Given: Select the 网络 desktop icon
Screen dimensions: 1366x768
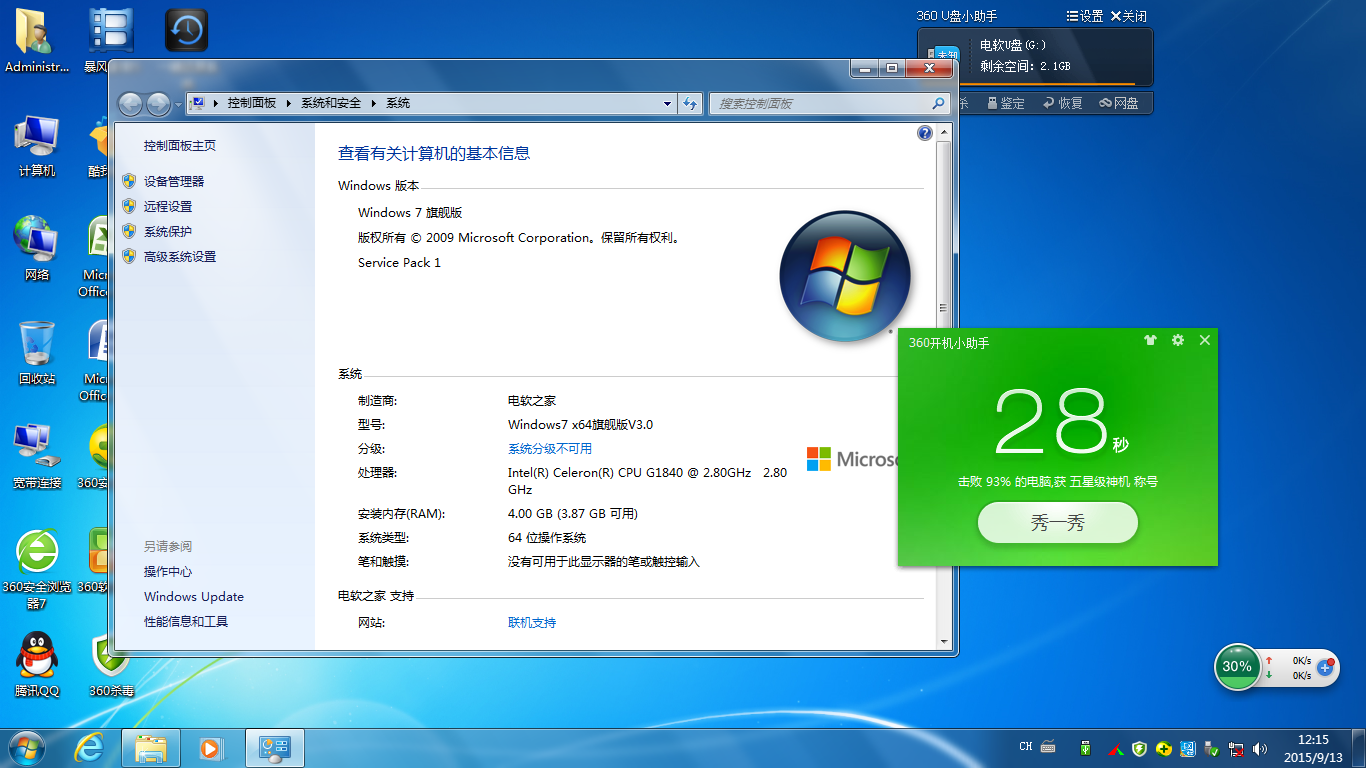Looking at the screenshot, I should pyautogui.click(x=37, y=249).
